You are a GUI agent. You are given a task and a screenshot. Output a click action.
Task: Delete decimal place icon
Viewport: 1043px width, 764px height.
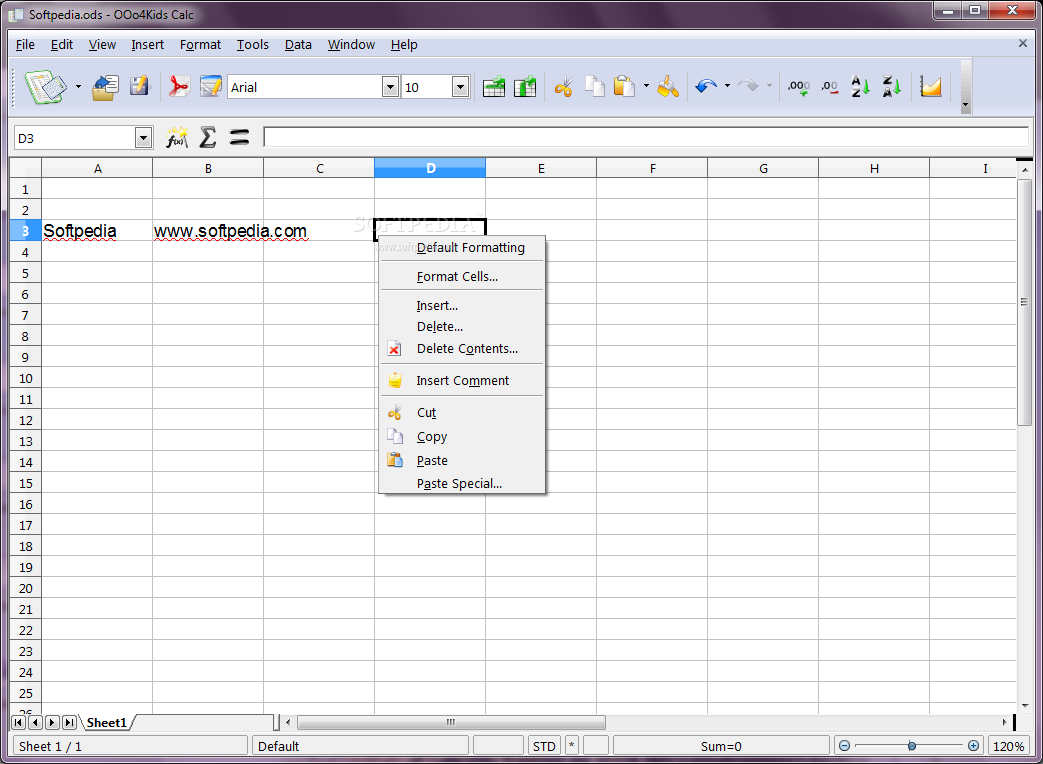pyautogui.click(x=829, y=87)
